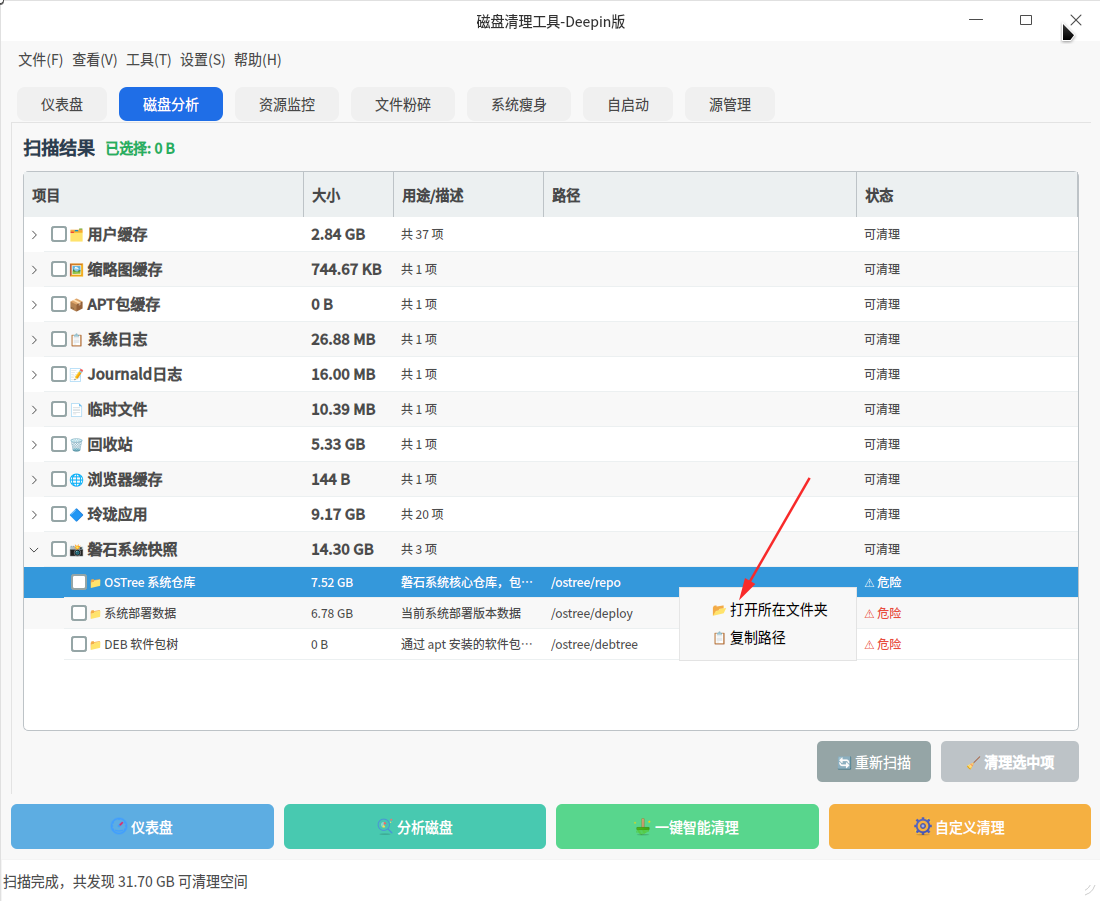Click the 缩略图缓存 picture icon
1100x901 pixels.
click(x=76, y=270)
